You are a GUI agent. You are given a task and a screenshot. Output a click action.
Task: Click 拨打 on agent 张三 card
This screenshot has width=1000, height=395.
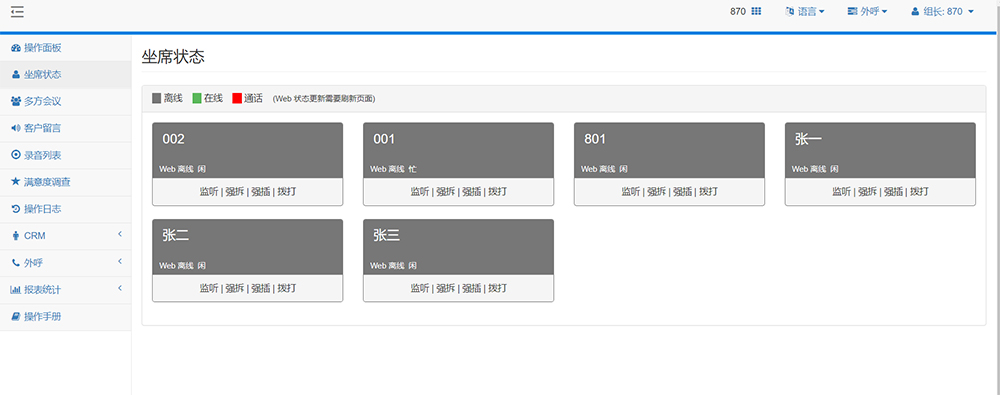(x=497, y=288)
